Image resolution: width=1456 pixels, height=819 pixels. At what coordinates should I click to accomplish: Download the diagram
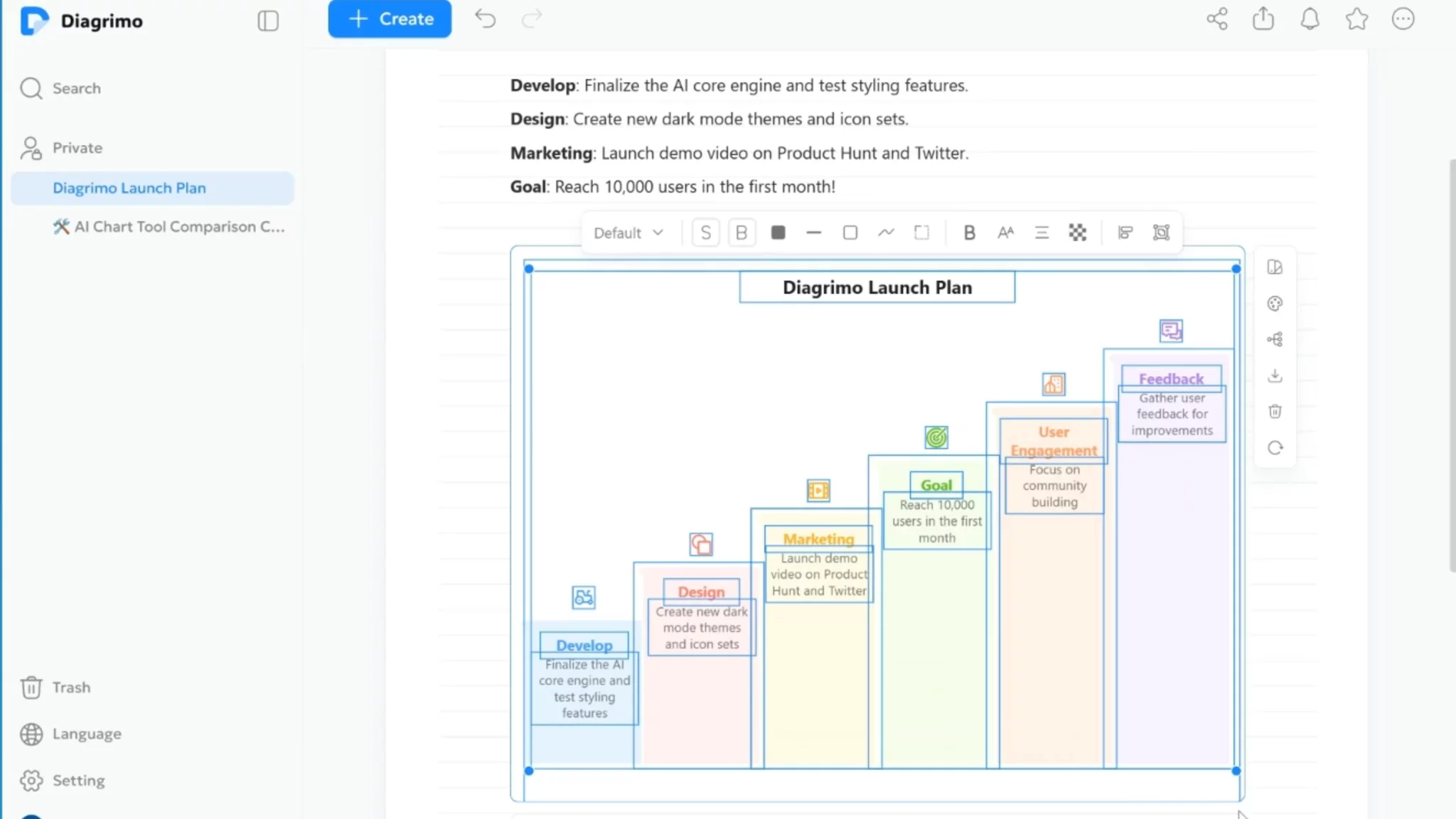[1275, 375]
